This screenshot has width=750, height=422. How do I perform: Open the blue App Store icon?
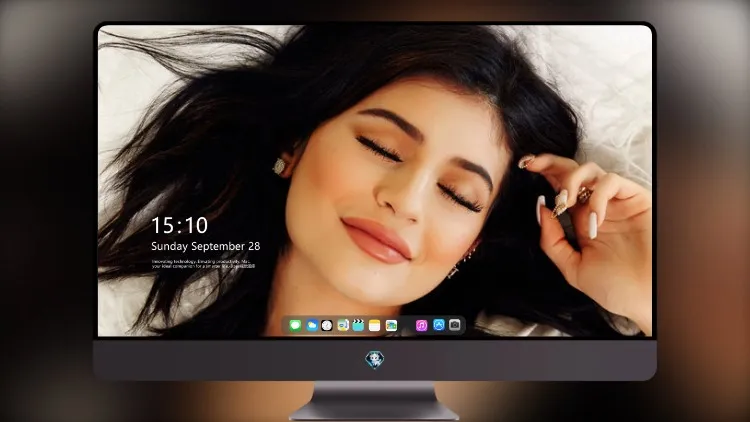pyautogui.click(x=439, y=325)
